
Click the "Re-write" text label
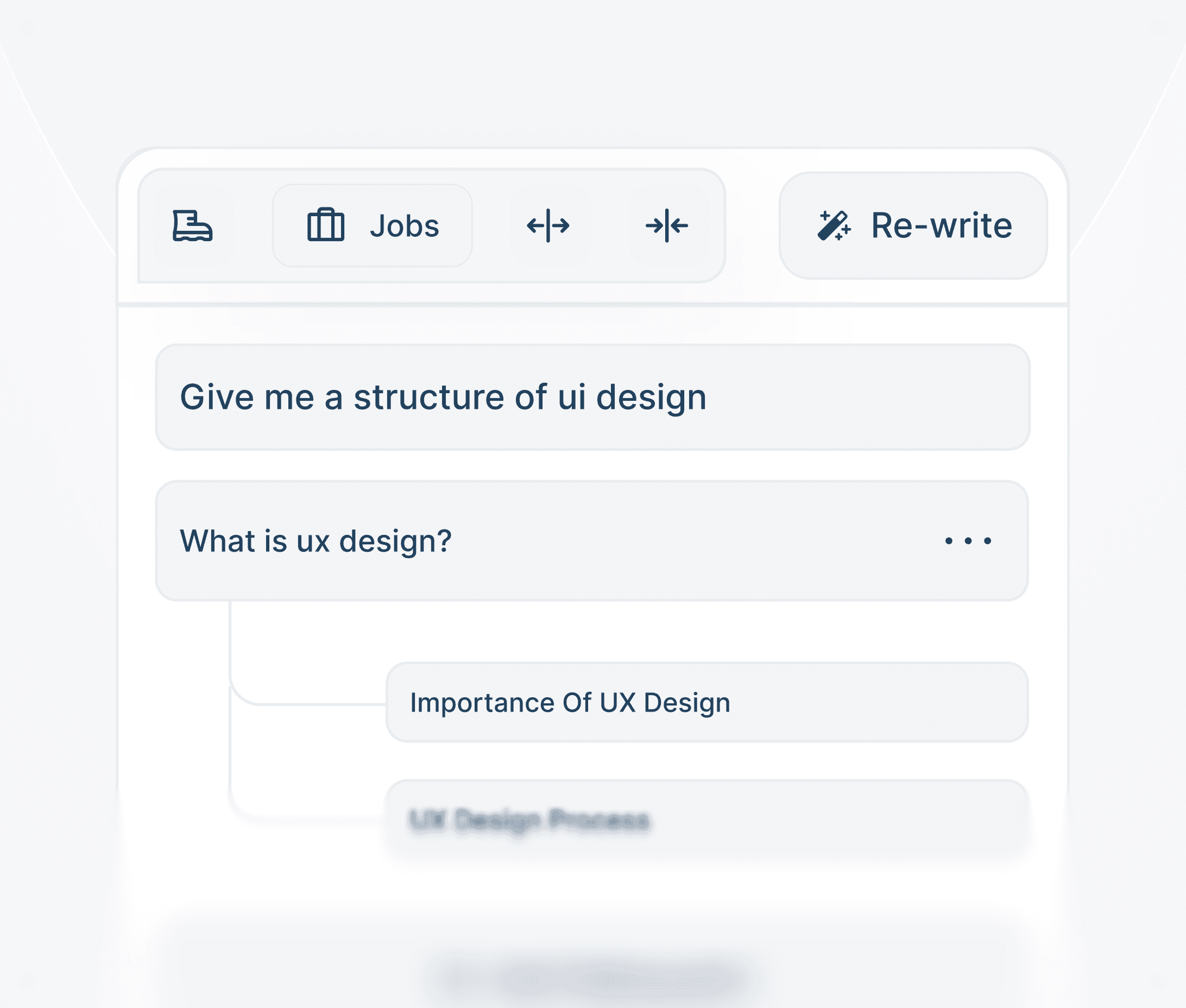(941, 226)
